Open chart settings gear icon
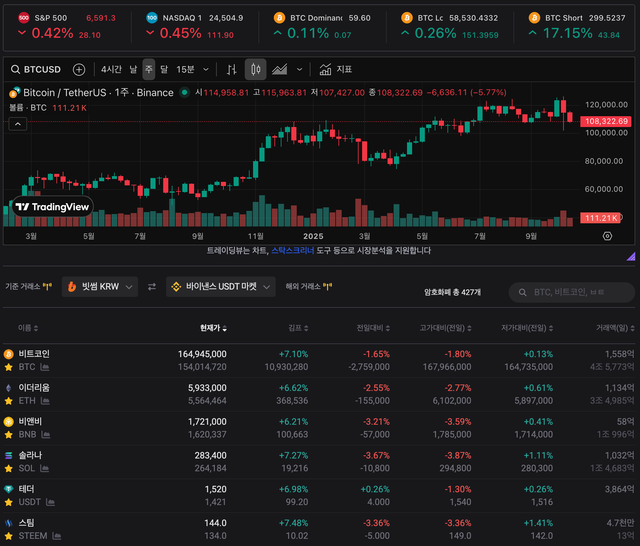Image resolution: width=640 pixels, height=546 pixels. 607,236
